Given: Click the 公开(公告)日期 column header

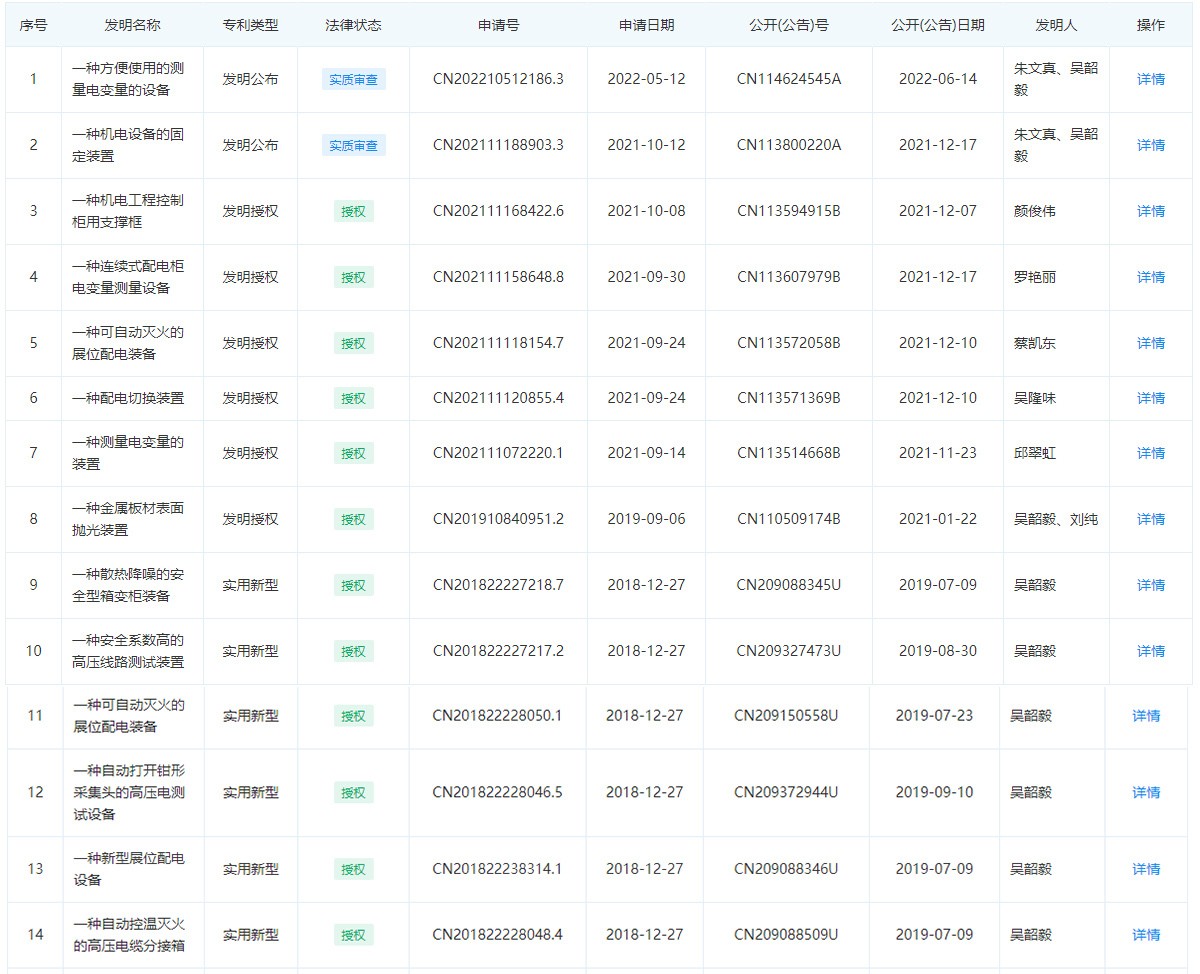Looking at the screenshot, I should pos(937,25).
